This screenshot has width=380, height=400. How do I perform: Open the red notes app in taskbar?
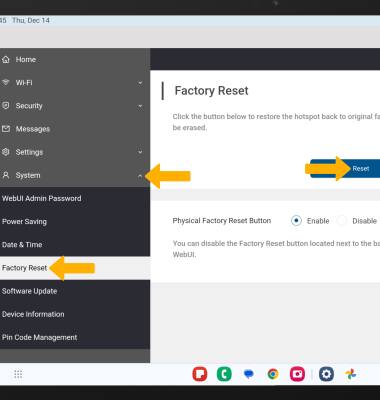tap(200, 374)
